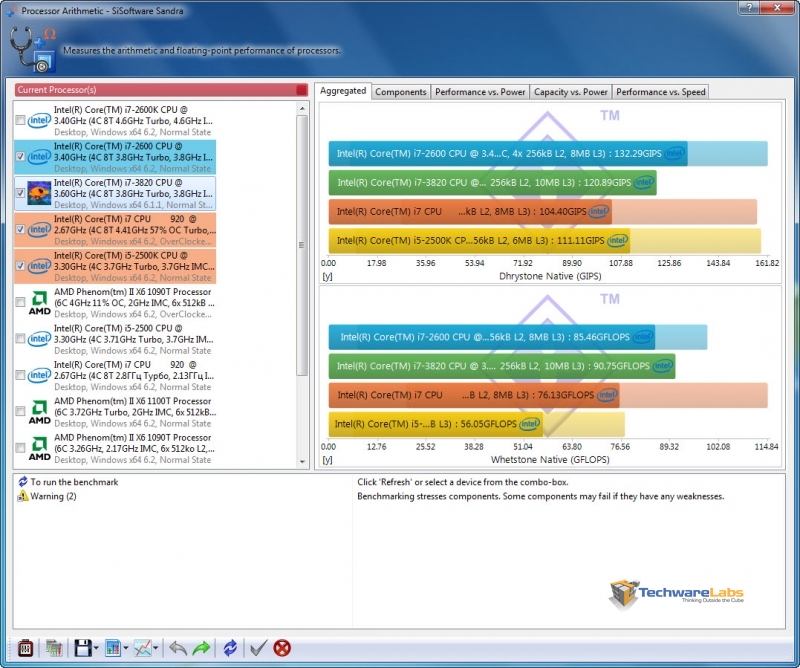Click the Intel logo beside i5-2500 3.71GHz Turbo entry
Screen dimensions: 800x668
coord(39,339)
